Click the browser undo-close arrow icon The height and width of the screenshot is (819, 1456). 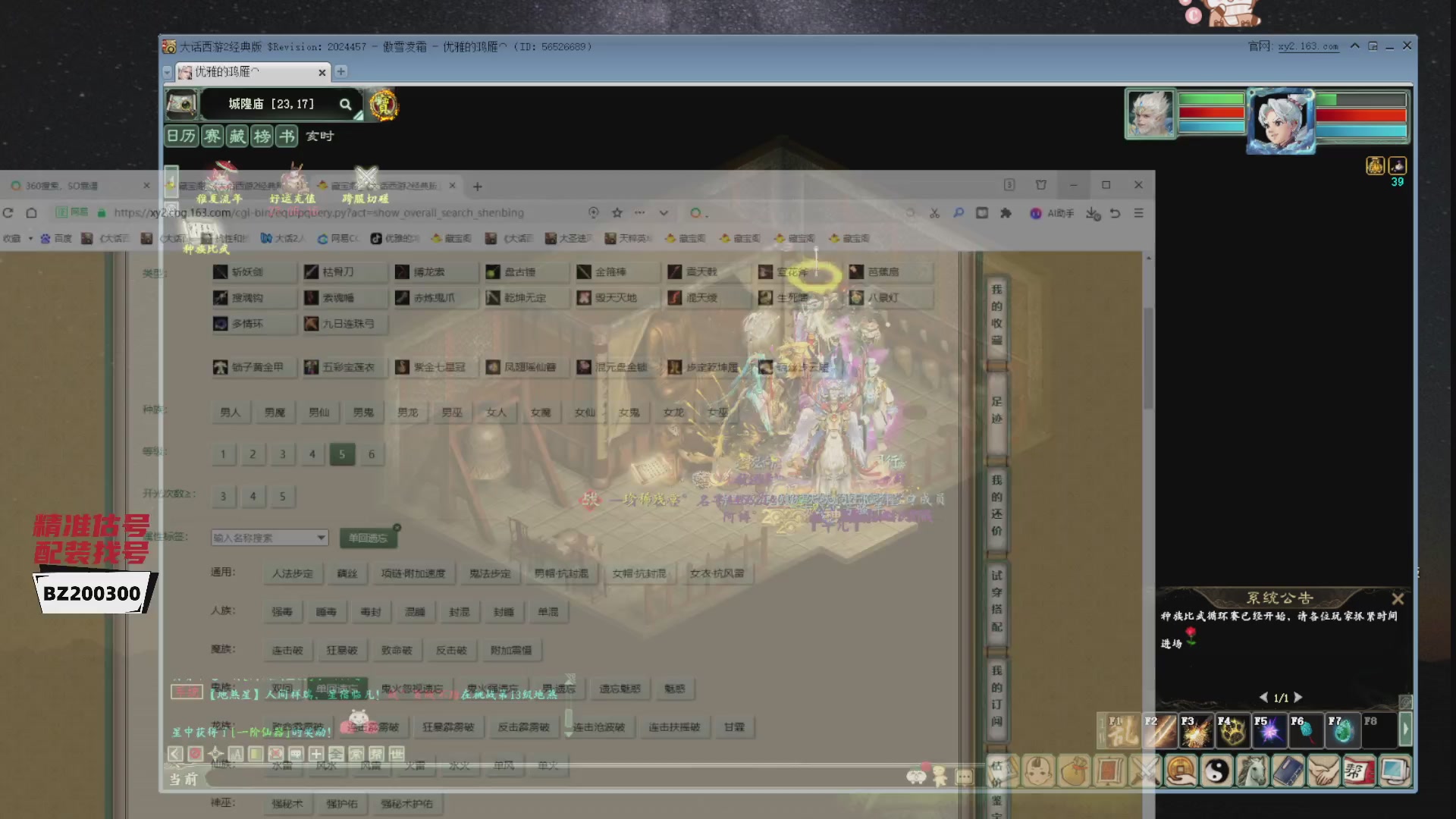(1115, 213)
